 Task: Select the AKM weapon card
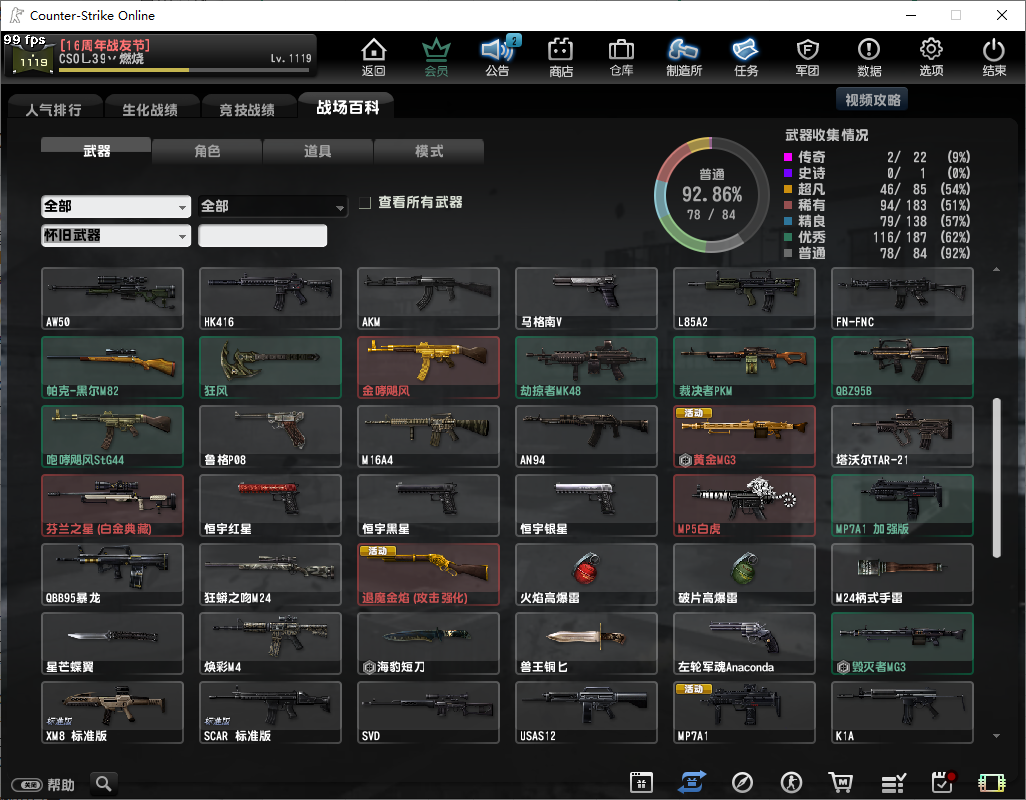(x=429, y=298)
